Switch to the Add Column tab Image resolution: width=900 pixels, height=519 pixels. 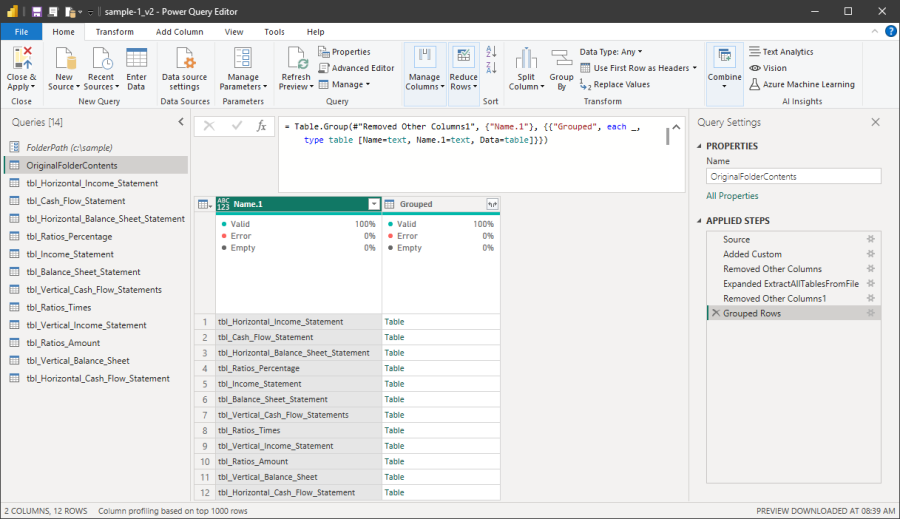(179, 32)
